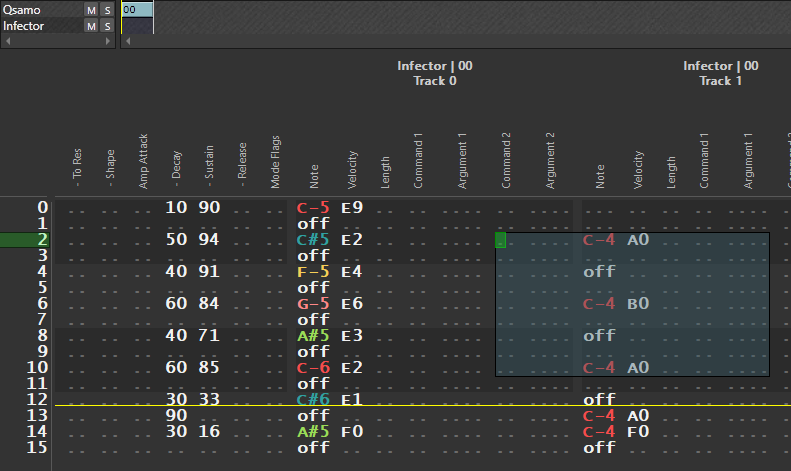The width and height of the screenshot is (791, 471).
Task: Click the Mode Flags column header
Action: pos(275,160)
